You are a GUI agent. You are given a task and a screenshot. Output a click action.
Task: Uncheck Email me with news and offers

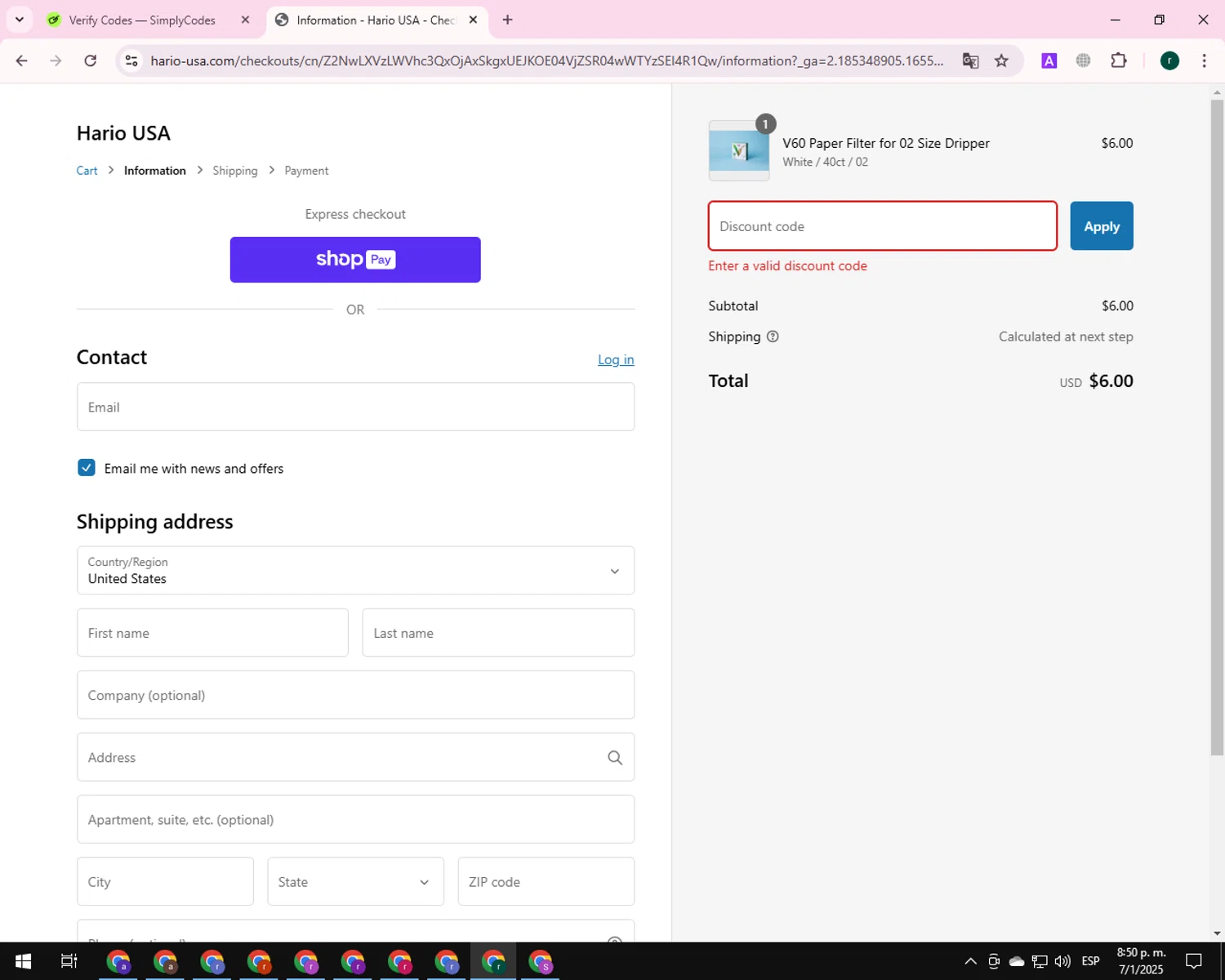(87, 468)
